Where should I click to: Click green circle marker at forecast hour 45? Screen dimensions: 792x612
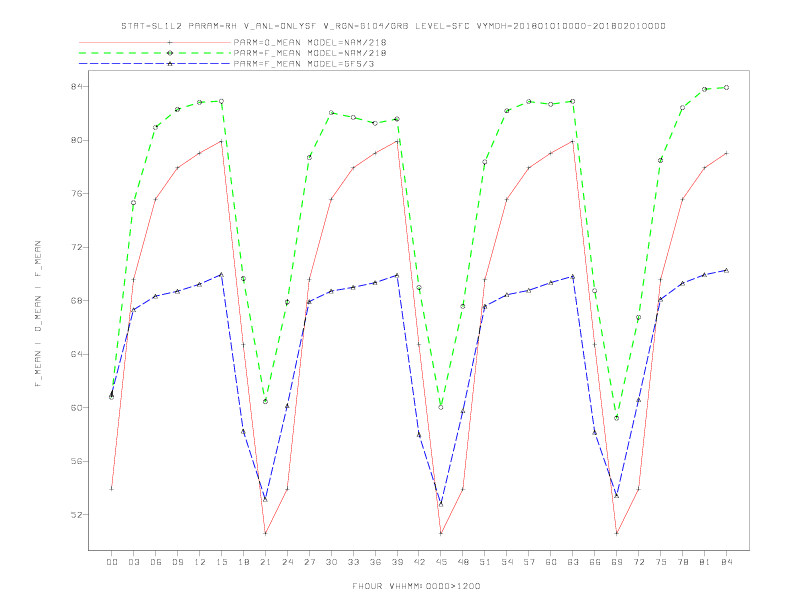441,407
